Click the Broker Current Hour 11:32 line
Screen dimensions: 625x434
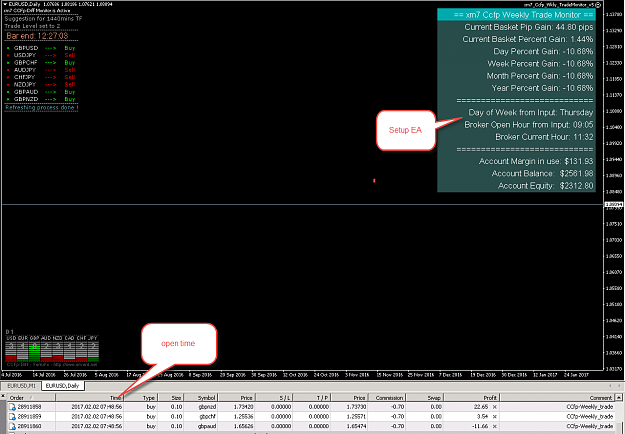[x=544, y=137]
